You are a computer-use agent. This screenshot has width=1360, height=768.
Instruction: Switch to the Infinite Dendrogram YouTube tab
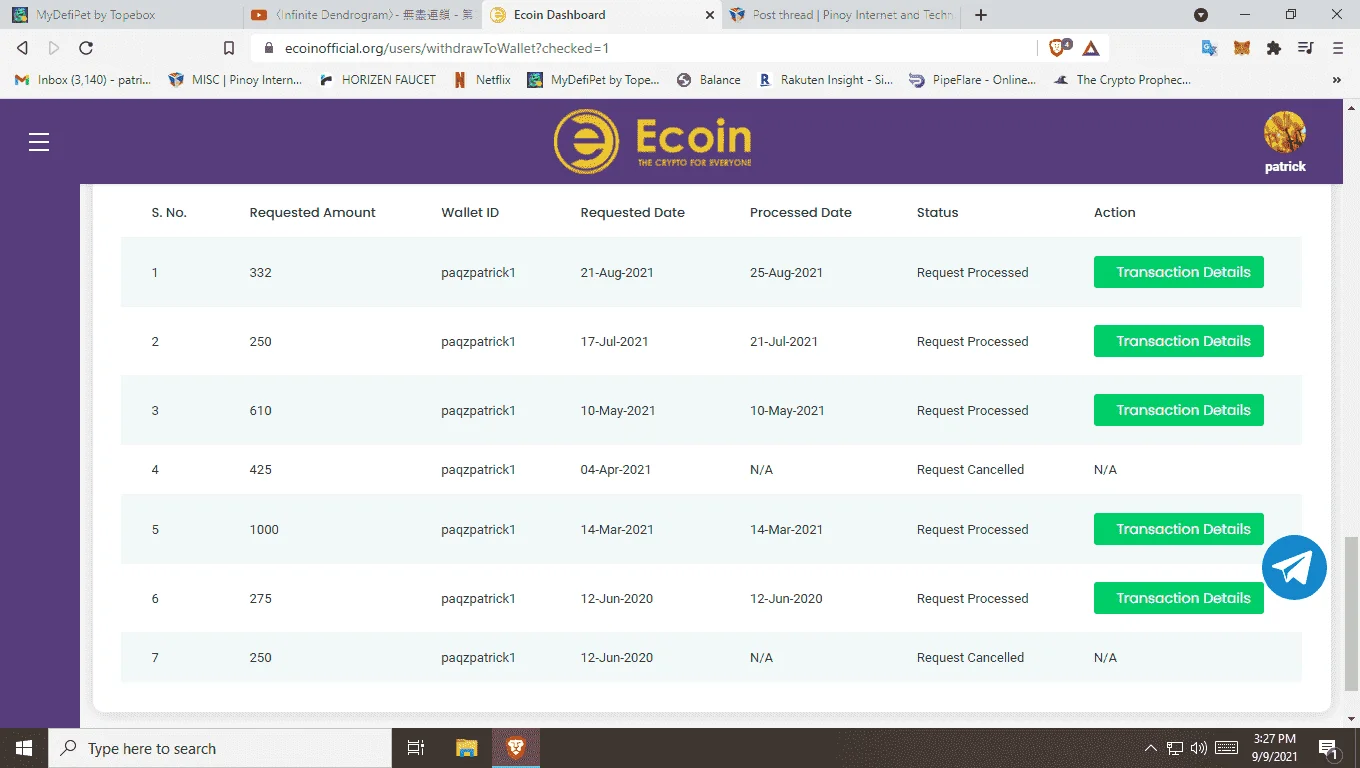[x=361, y=15]
